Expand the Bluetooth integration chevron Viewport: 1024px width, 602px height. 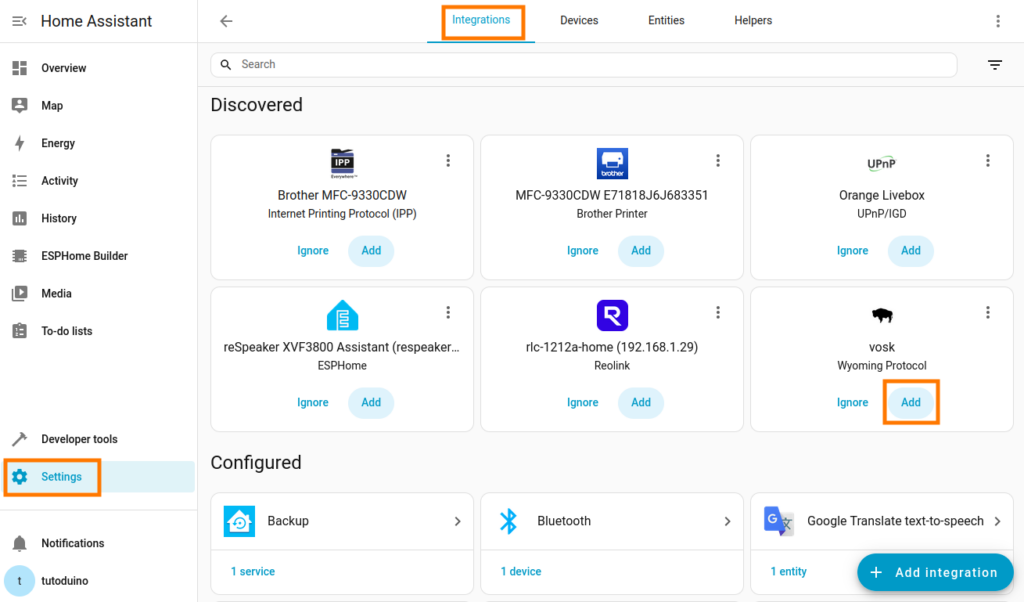(727, 521)
